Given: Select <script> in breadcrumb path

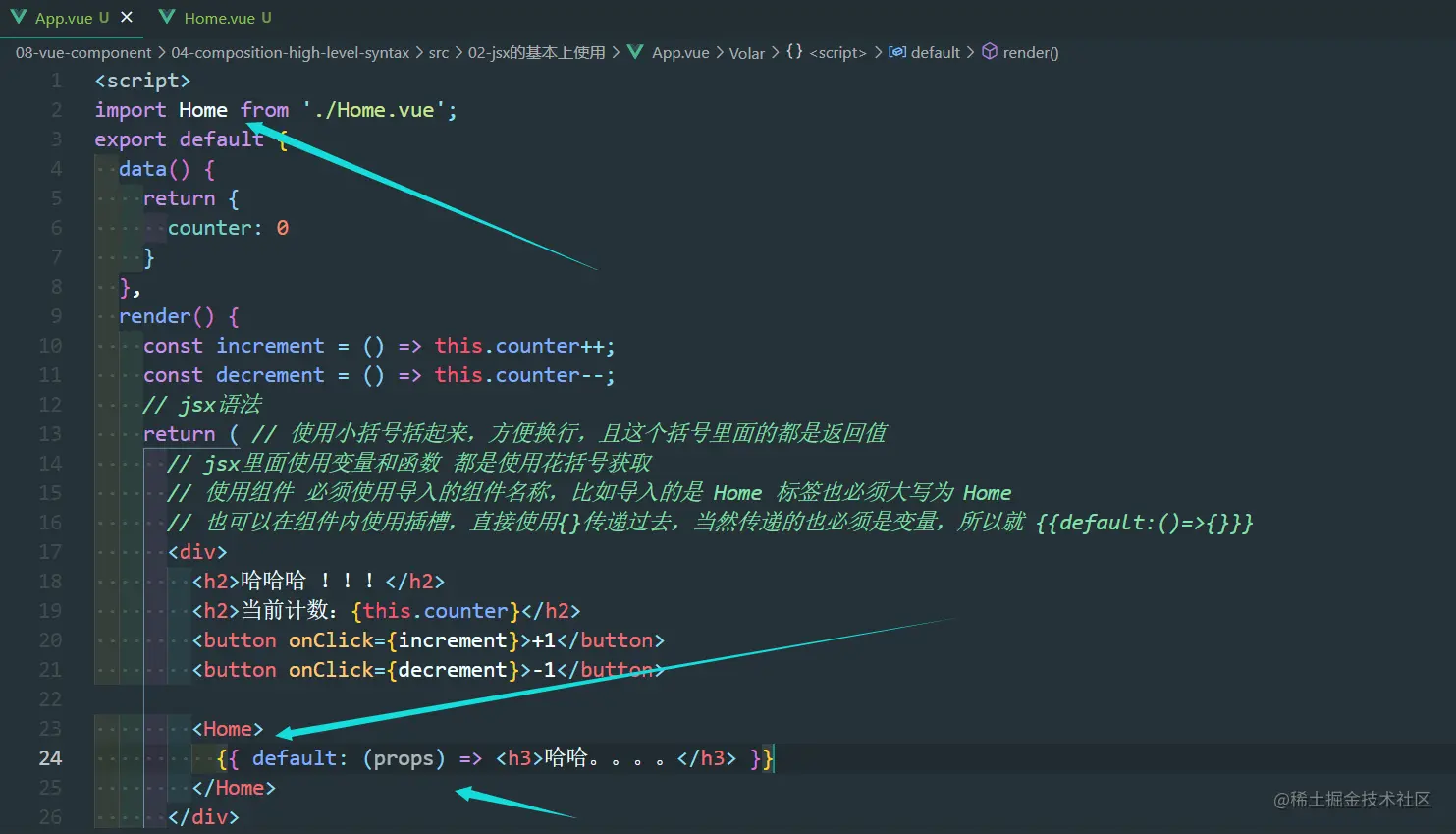Looking at the screenshot, I should [x=837, y=53].
